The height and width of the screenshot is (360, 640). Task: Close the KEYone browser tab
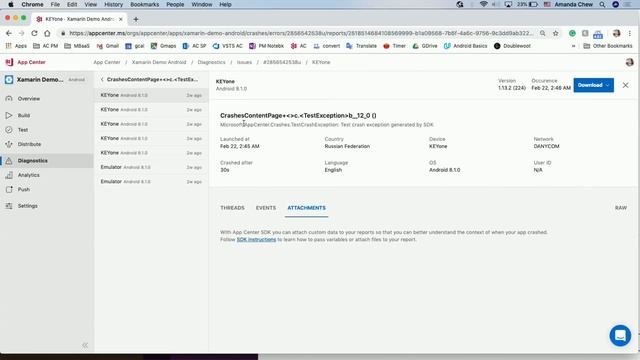(120, 19)
